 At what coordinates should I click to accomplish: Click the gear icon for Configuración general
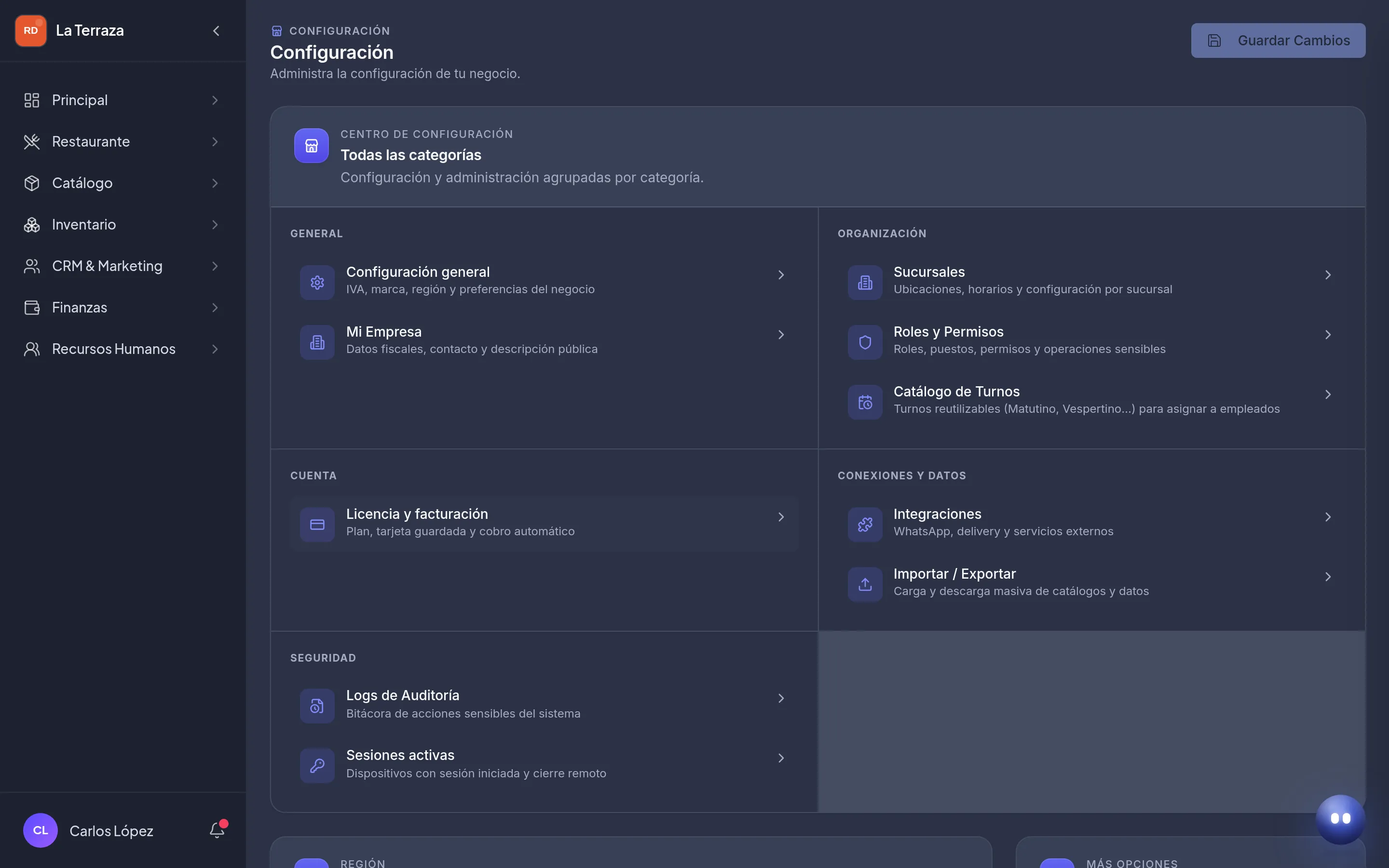[317, 282]
